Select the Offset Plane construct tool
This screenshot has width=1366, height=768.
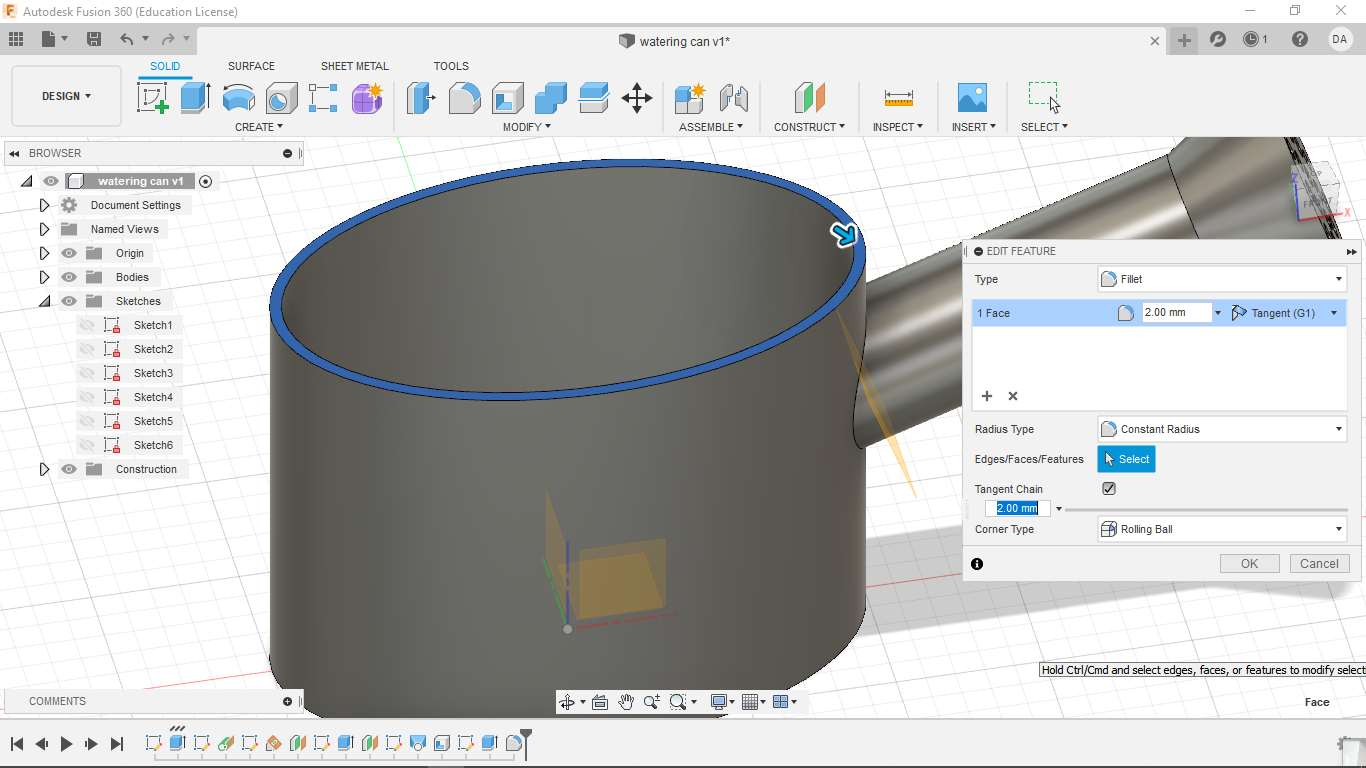point(810,98)
